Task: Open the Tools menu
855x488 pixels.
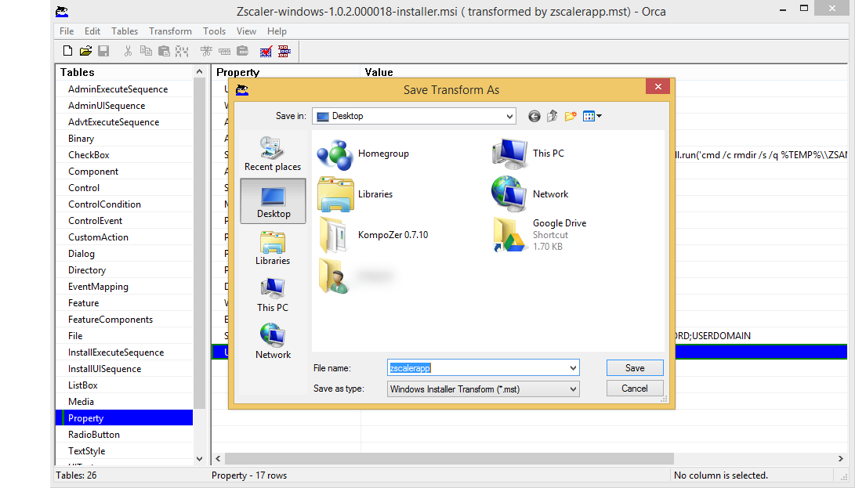Action: click(214, 31)
